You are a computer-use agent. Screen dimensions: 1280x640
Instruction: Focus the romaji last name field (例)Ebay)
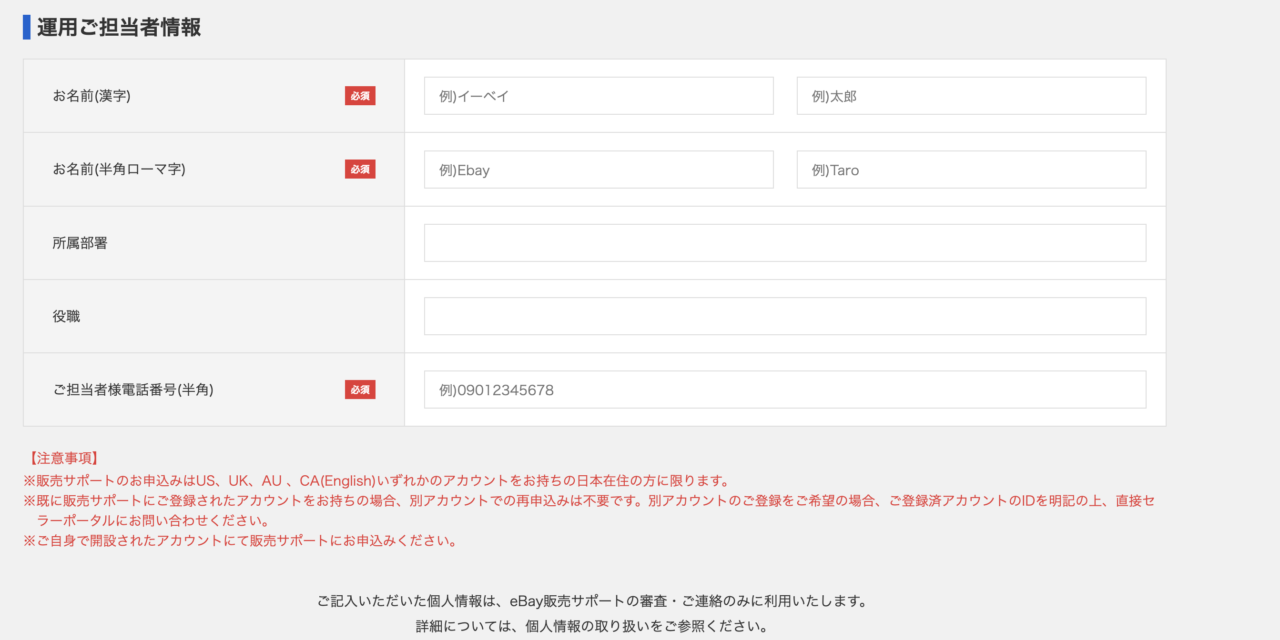(598, 170)
